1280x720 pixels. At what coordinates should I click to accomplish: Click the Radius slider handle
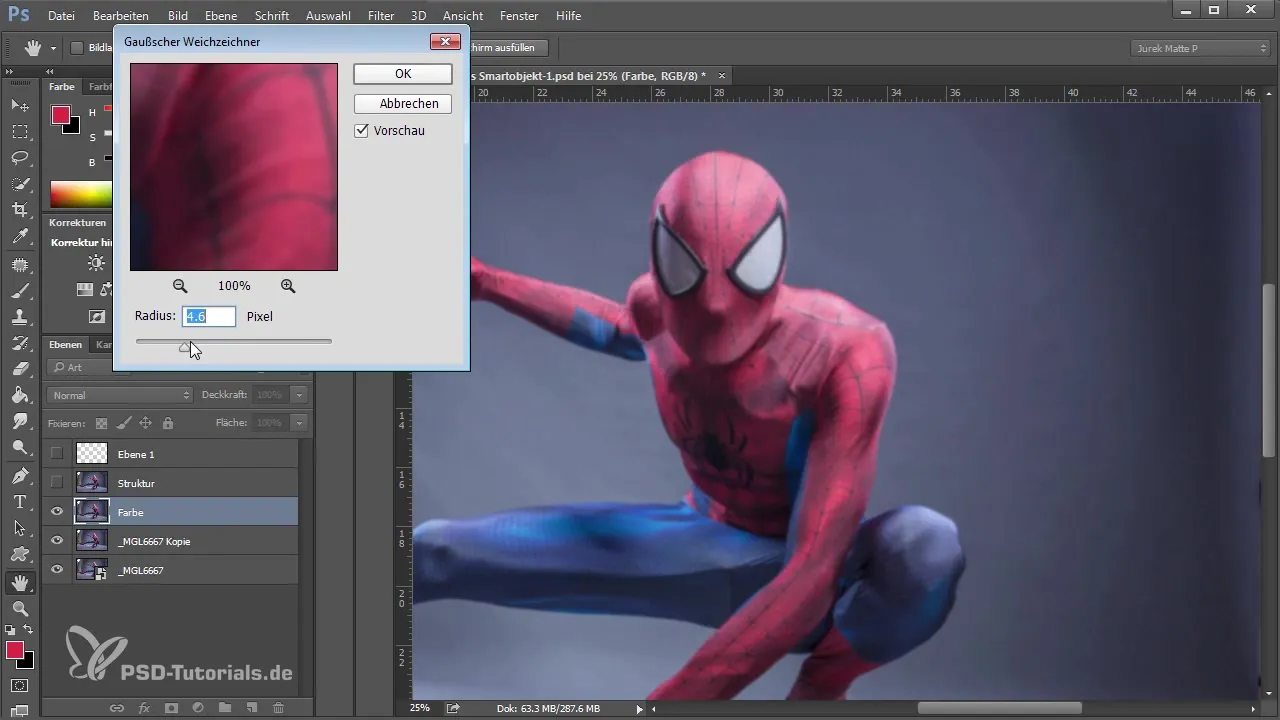click(x=185, y=346)
